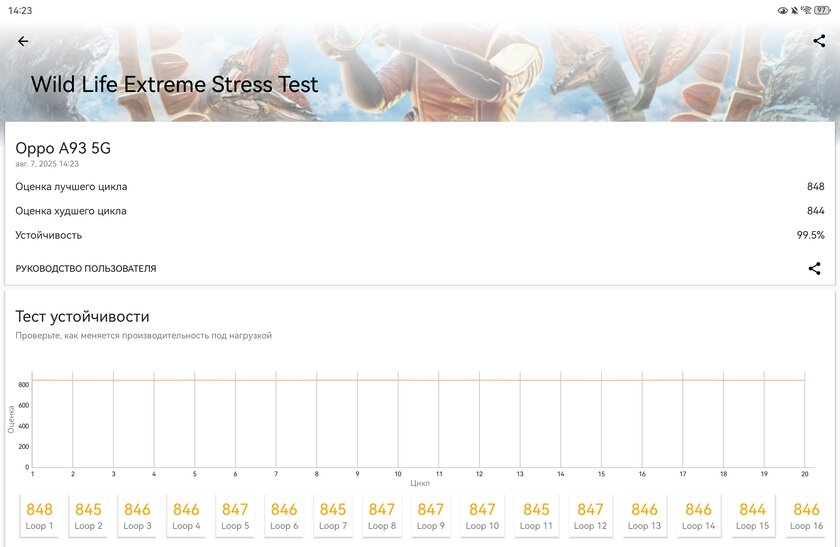The image size is (840, 547).
Task: Tap the cycle 20 tick on the chart axis
Action: tap(805, 474)
